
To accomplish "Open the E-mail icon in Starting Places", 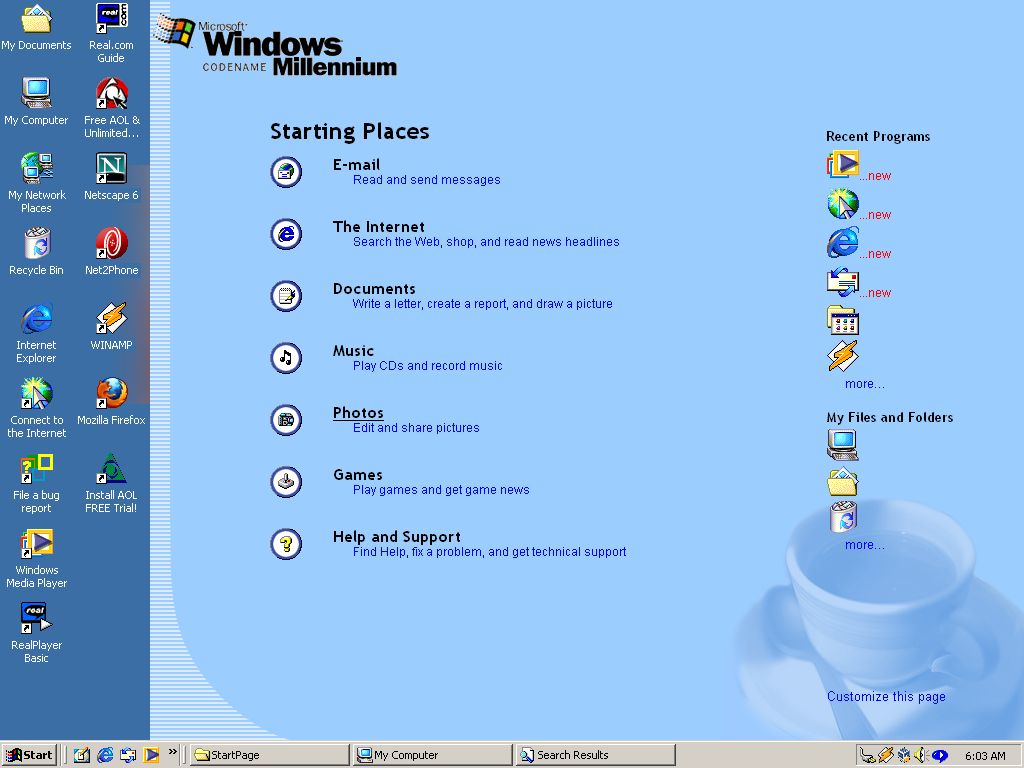I will click(286, 171).
